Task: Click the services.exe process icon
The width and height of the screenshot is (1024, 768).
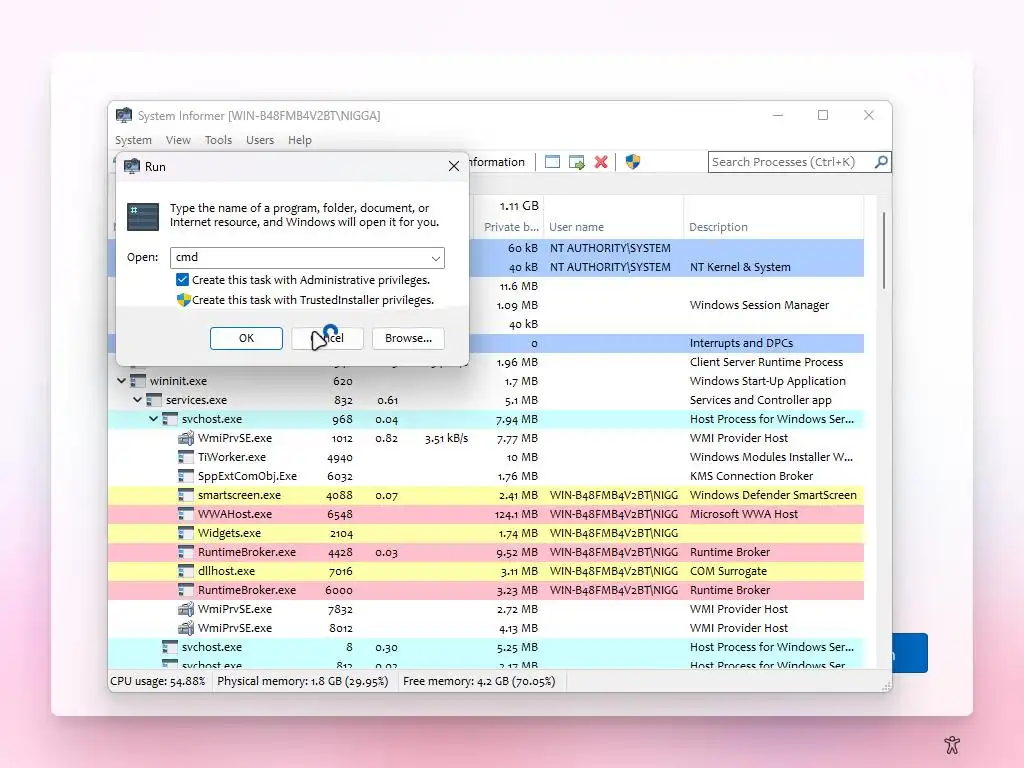Action: pyautogui.click(x=153, y=400)
